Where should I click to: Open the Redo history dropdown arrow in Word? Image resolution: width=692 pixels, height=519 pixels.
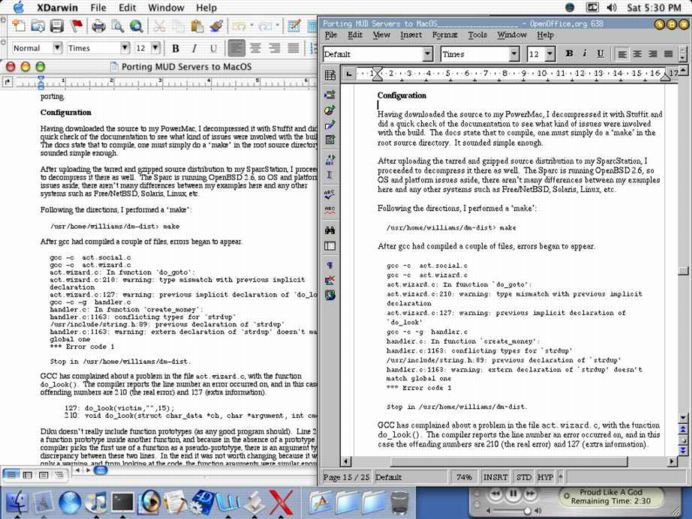(x=277, y=26)
